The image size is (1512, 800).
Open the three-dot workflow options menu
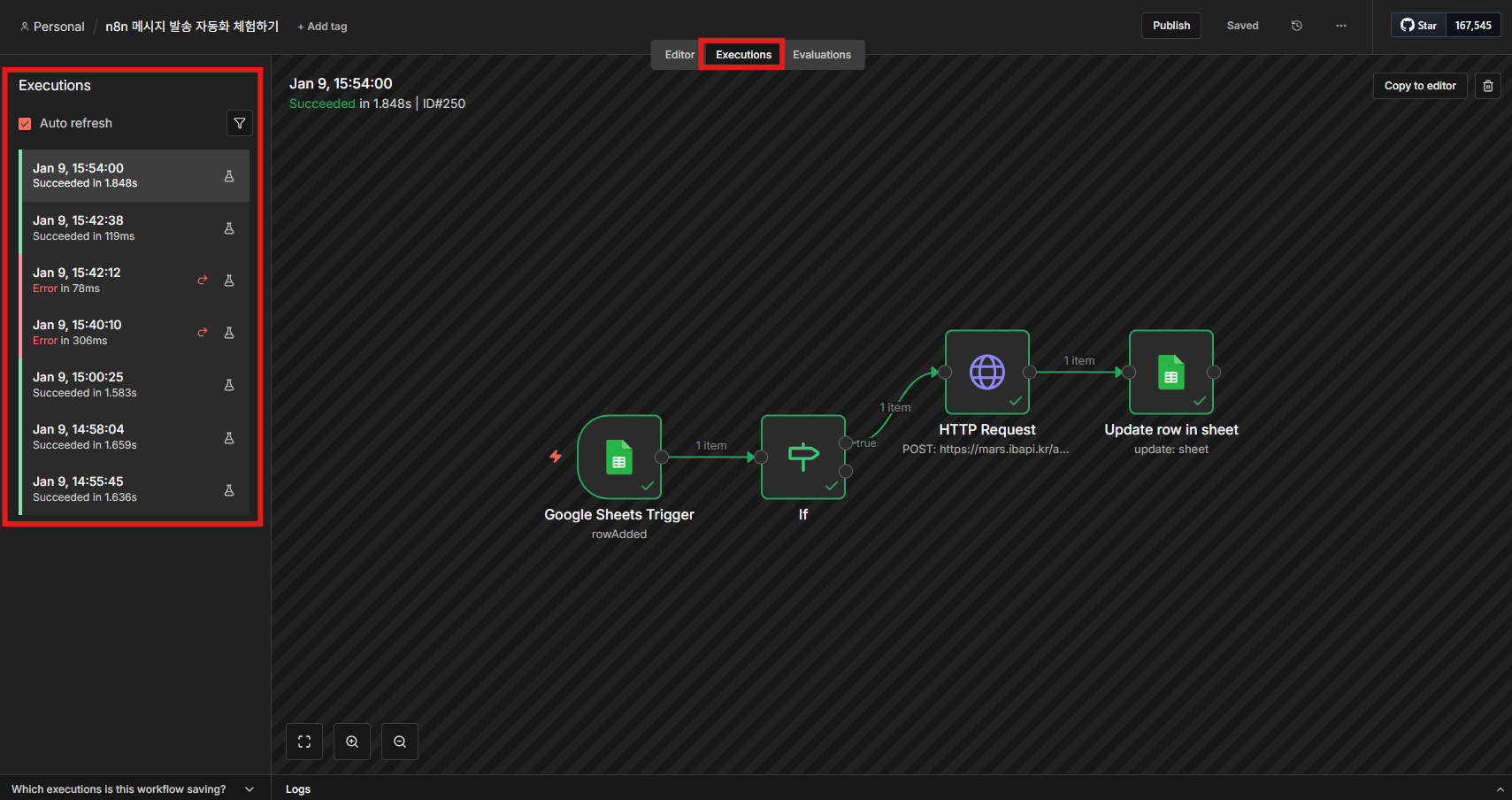[1340, 26]
